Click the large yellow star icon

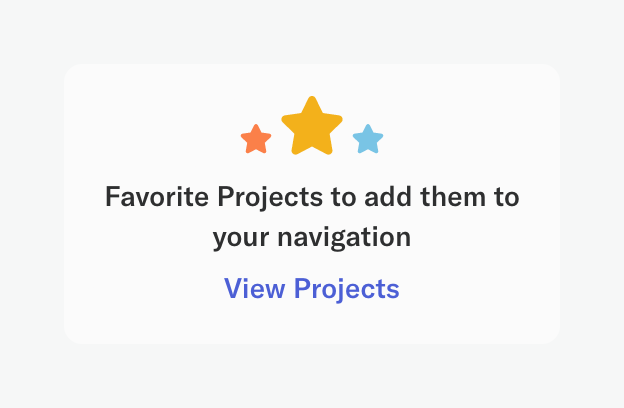(312, 127)
